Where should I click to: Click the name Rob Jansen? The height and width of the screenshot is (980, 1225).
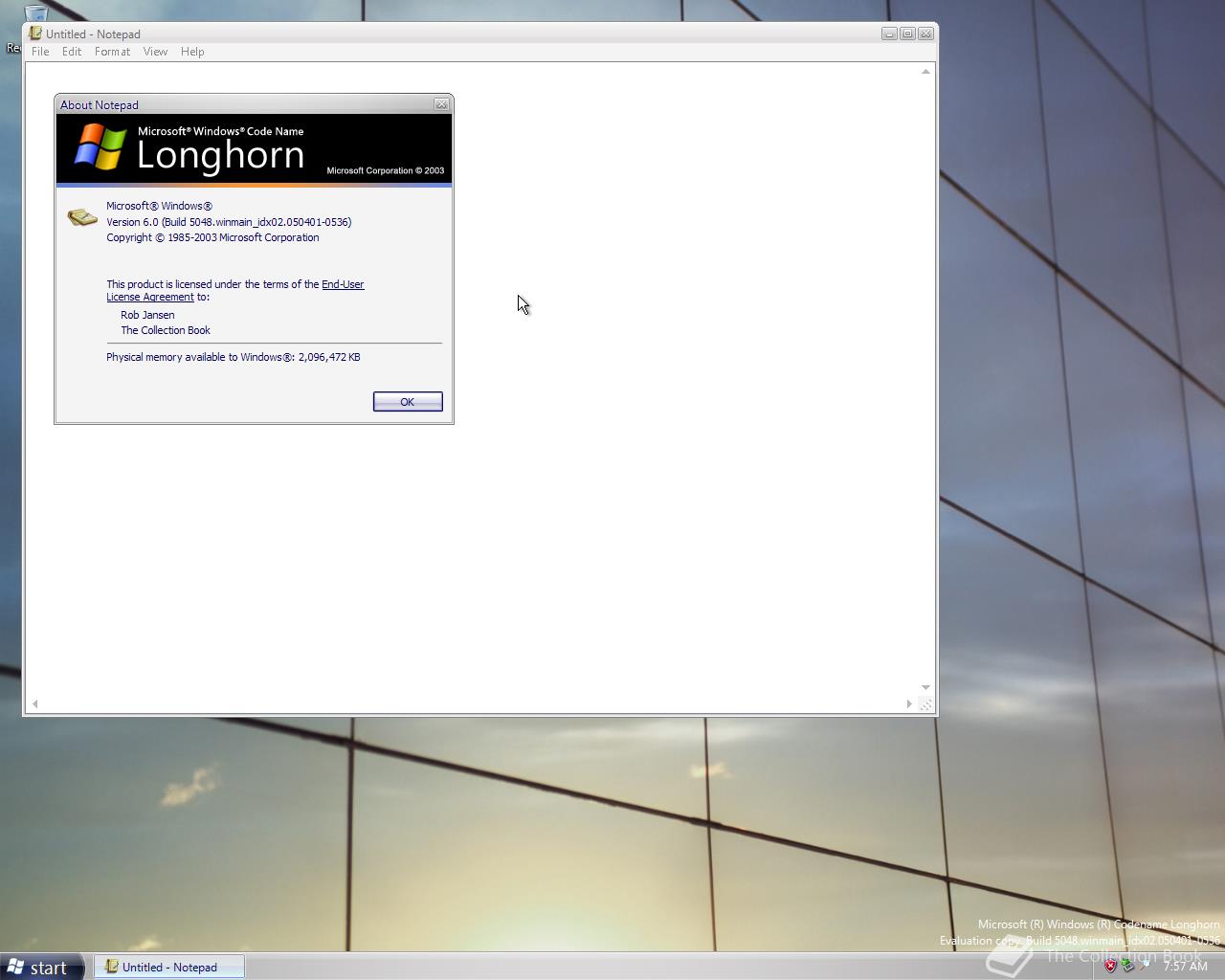pyautogui.click(x=147, y=315)
